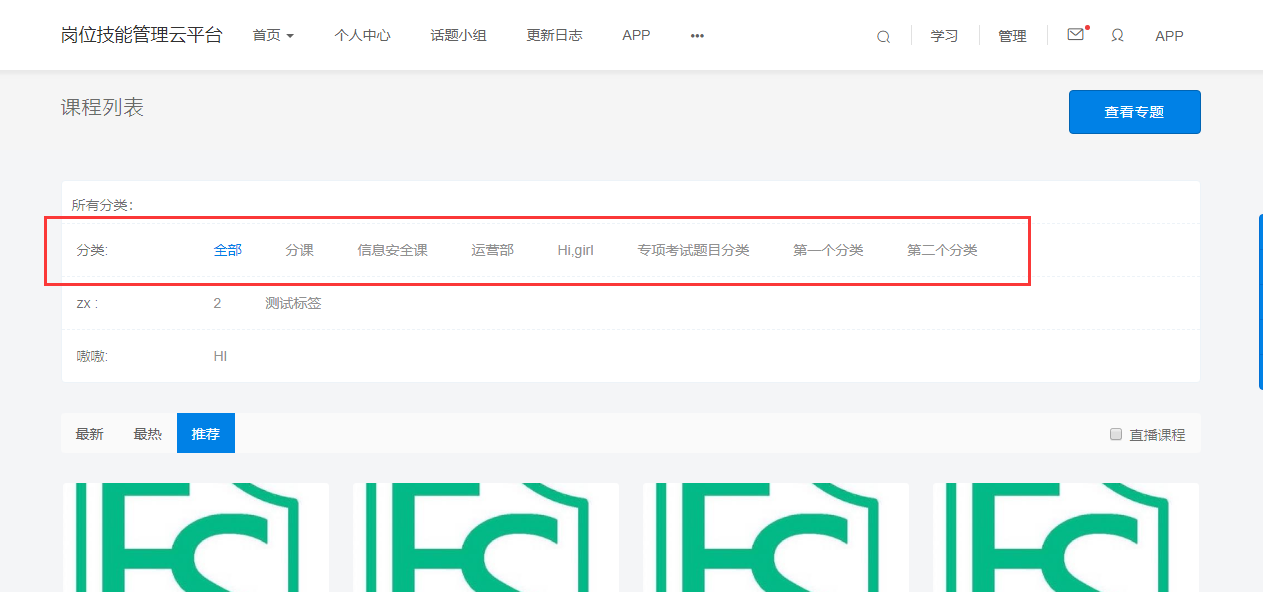Viewport: 1263px width, 592px height.
Task: Filter category by 专项考试题目分类
Action: (693, 250)
